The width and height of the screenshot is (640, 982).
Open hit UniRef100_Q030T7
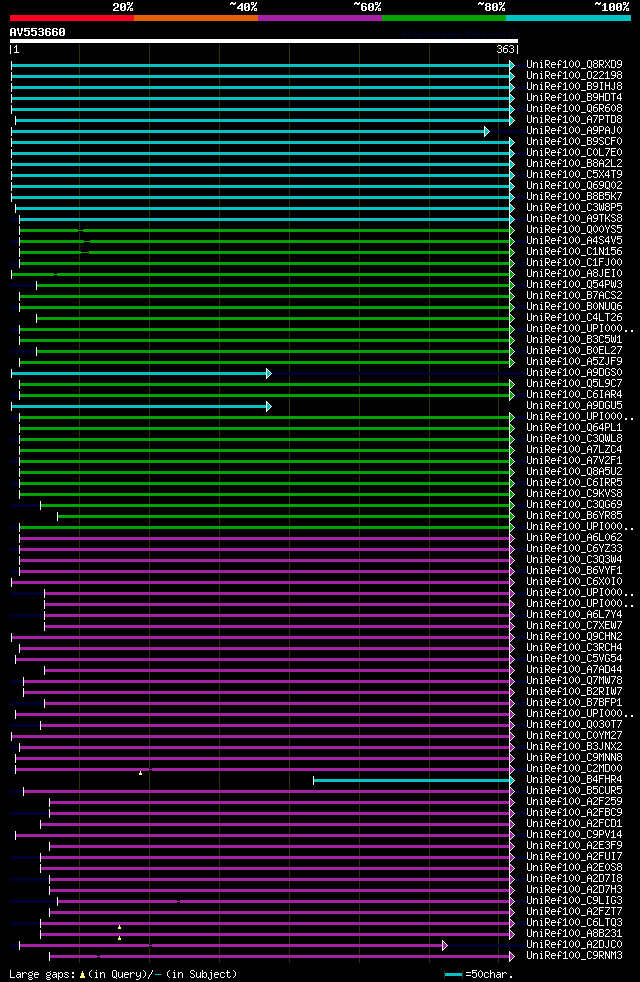tap(574, 725)
